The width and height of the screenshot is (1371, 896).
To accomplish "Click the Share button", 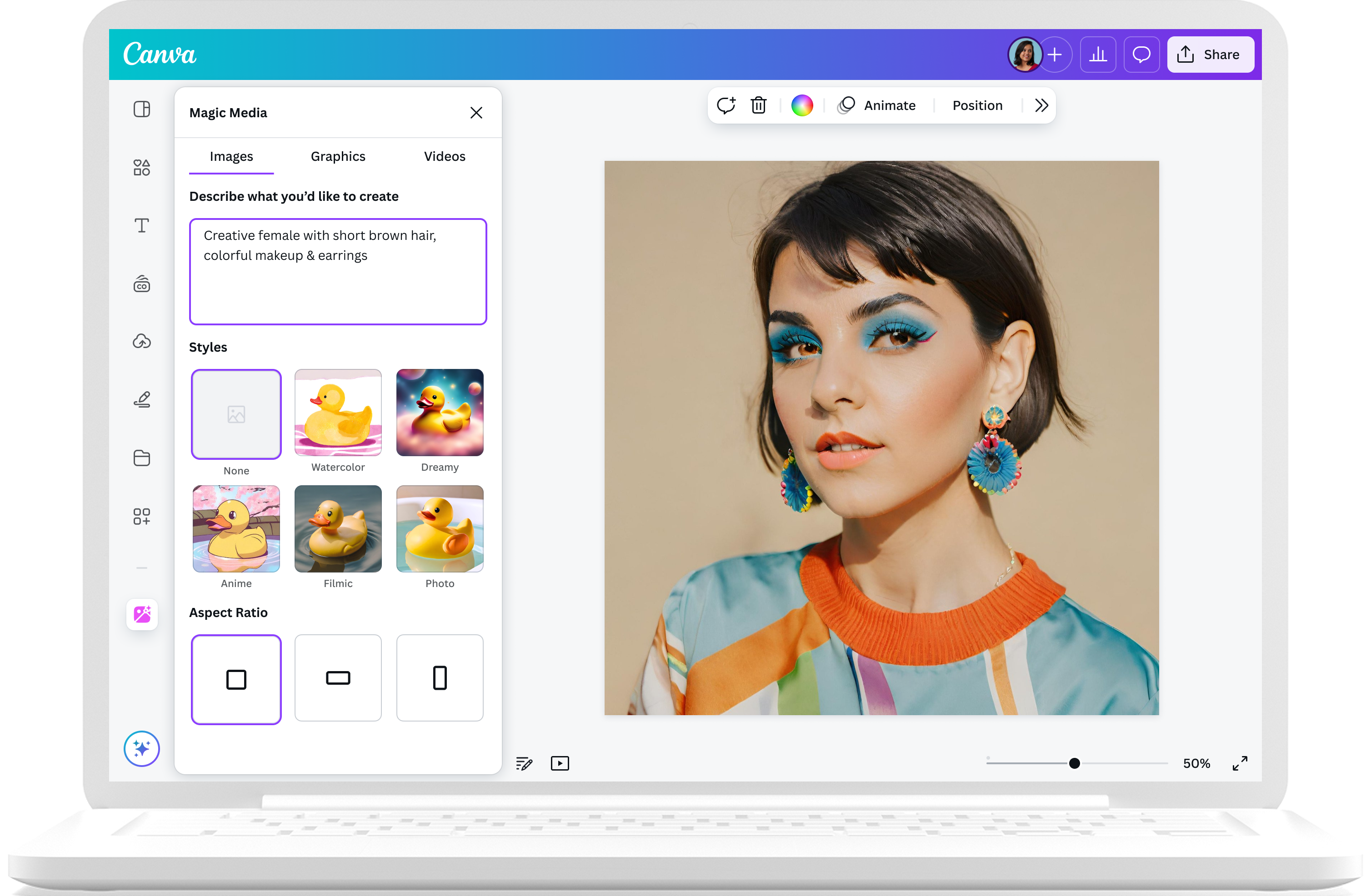I will point(1210,55).
